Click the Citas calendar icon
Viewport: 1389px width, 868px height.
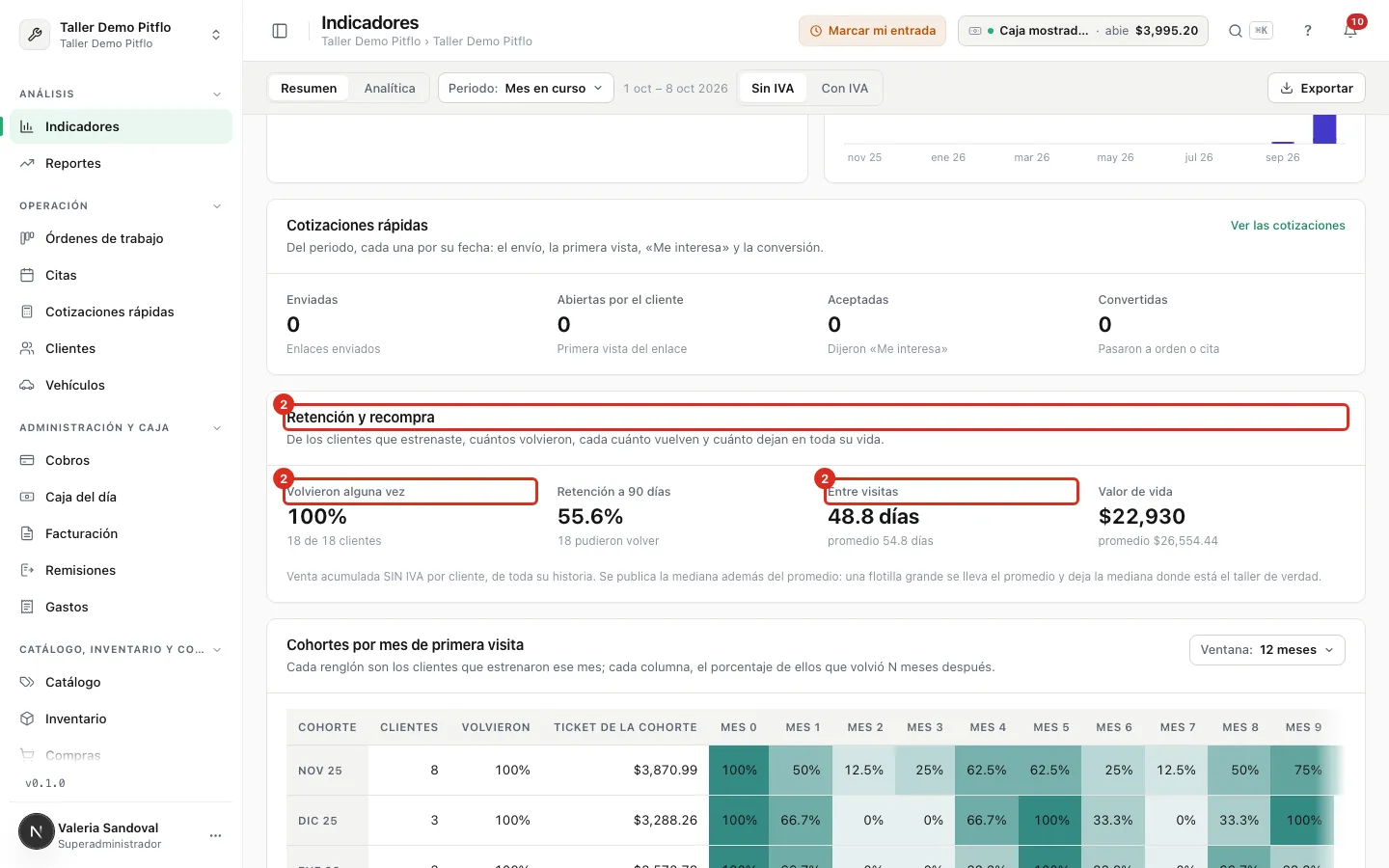(27, 275)
